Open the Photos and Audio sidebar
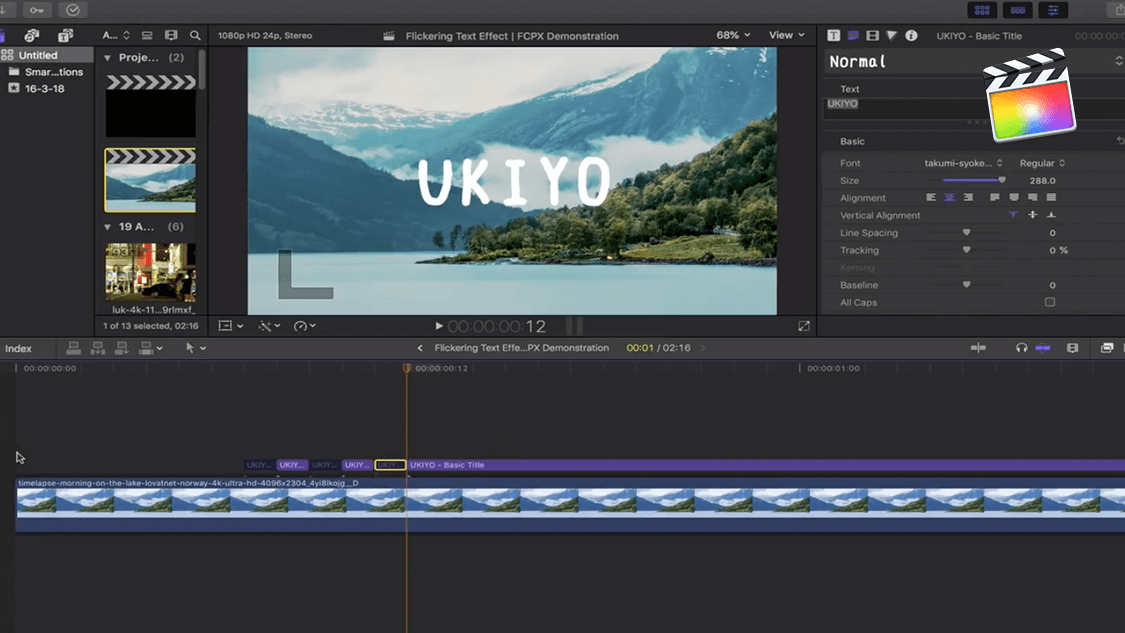Image resolution: width=1125 pixels, height=633 pixels. pos(32,35)
